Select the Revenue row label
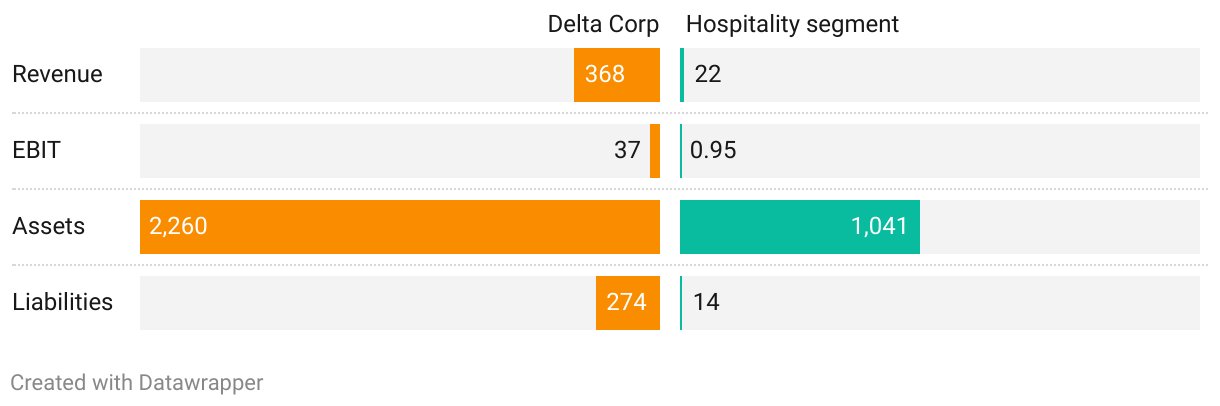 coord(57,74)
